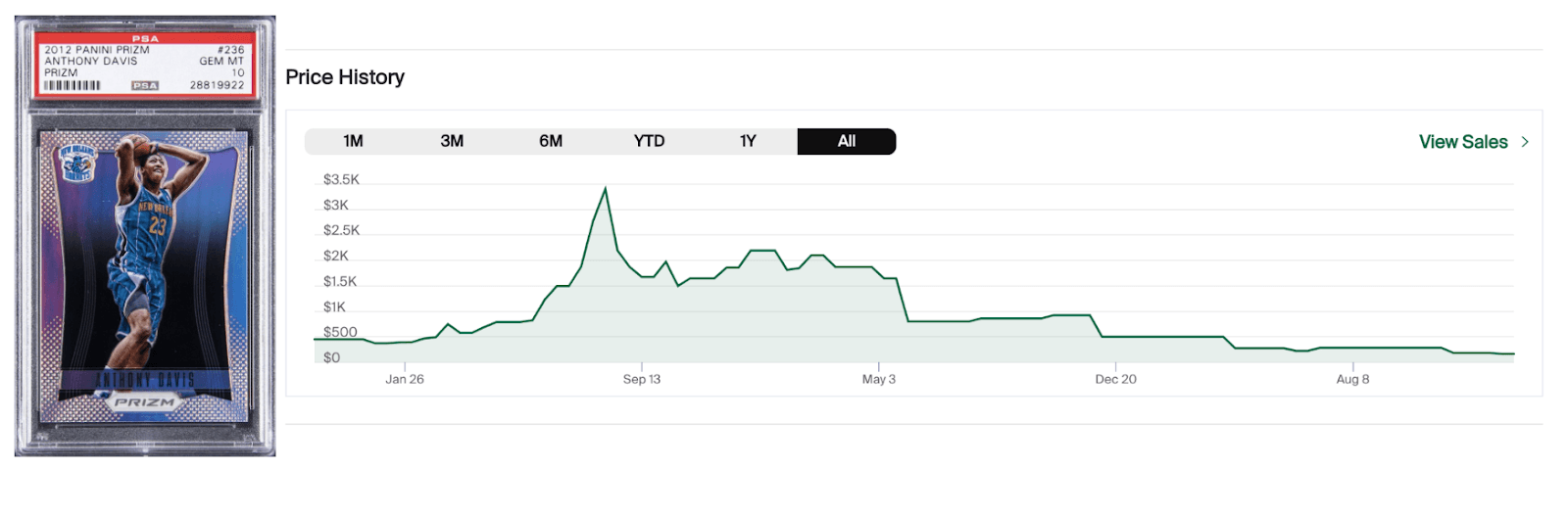Click the chevron next to View Sales
Image resolution: width=1568 pixels, height=516 pixels.
[1525, 142]
